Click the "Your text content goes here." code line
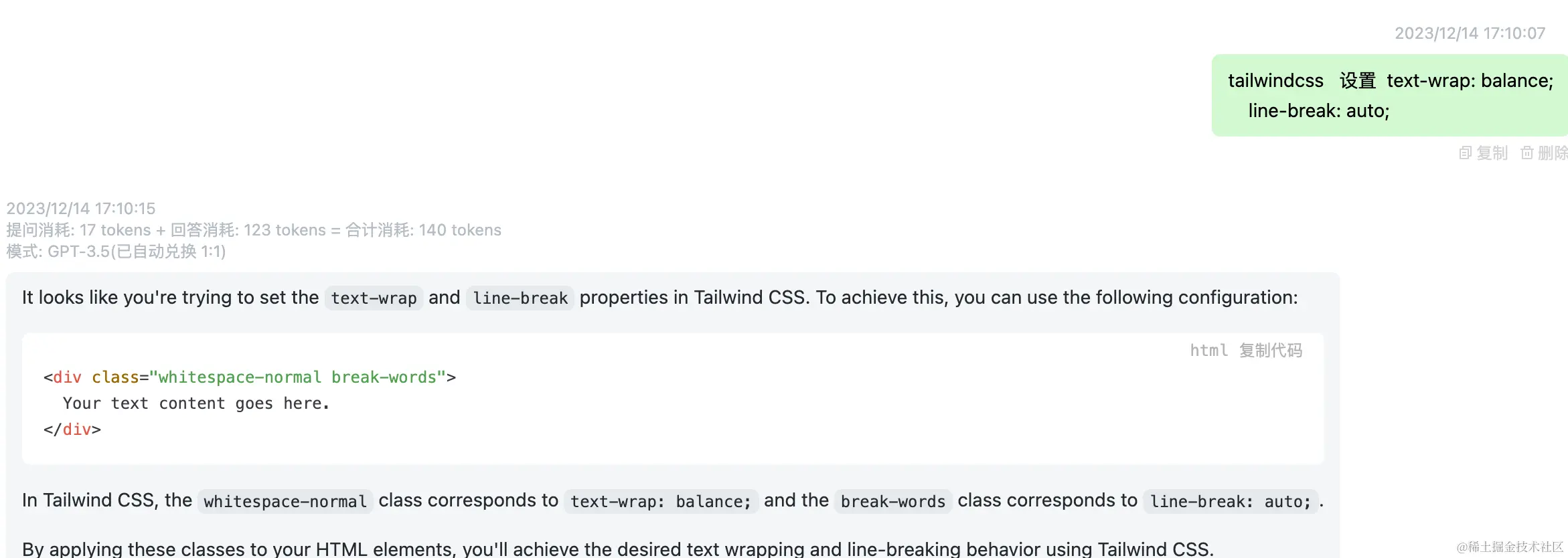The image size is (1568, 558). 196,403
